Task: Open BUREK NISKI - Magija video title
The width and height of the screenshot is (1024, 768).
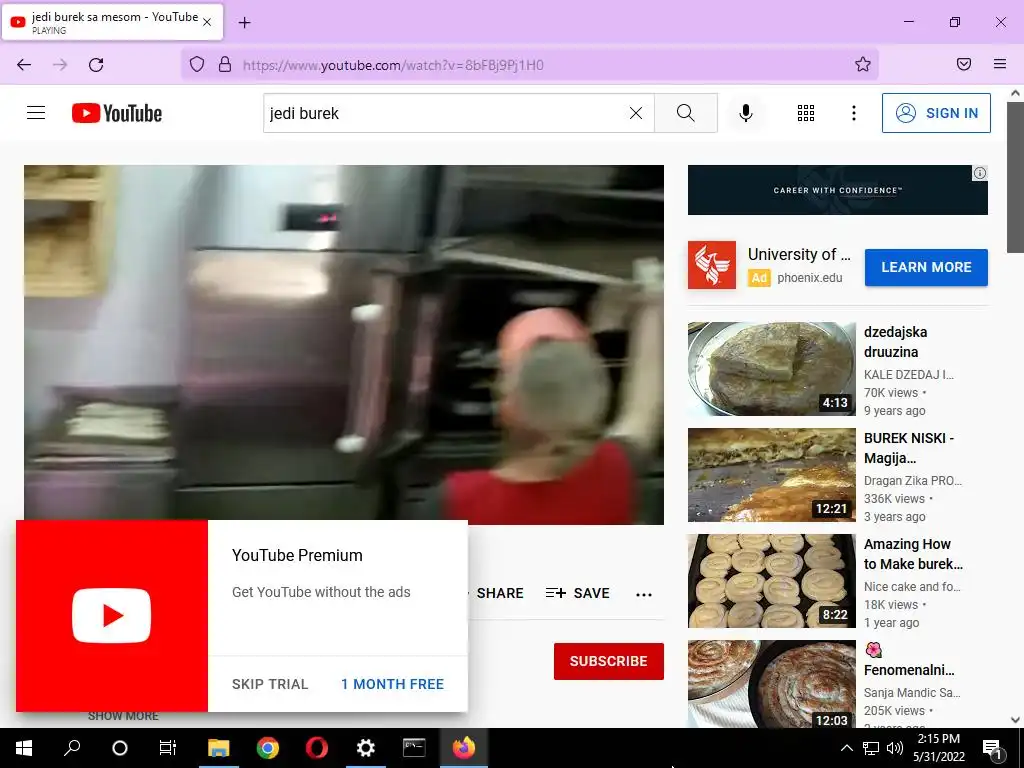Action: pos(909,448)
